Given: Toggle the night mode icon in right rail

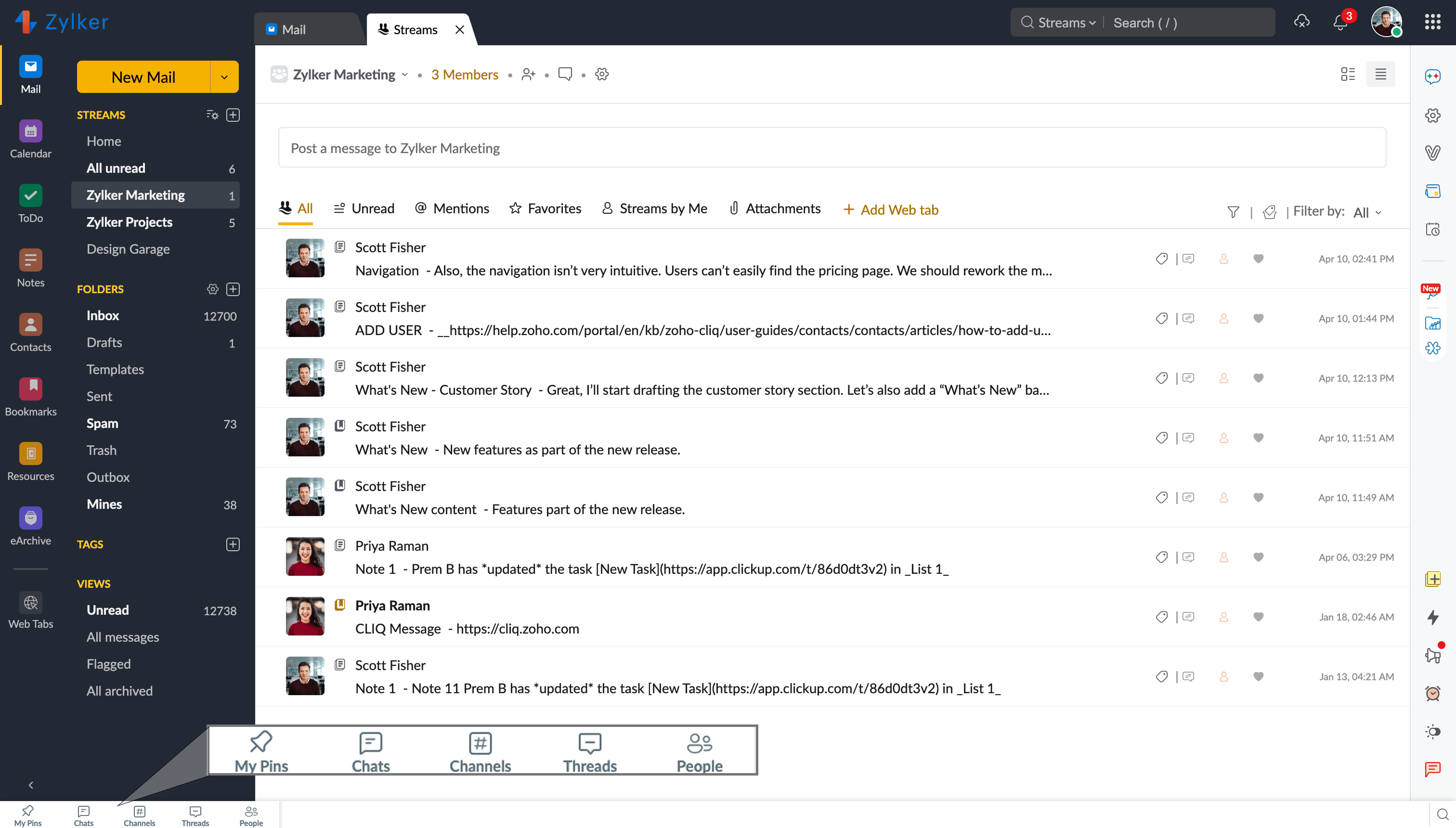Looking at the screenshot, I should point(1432,731).
